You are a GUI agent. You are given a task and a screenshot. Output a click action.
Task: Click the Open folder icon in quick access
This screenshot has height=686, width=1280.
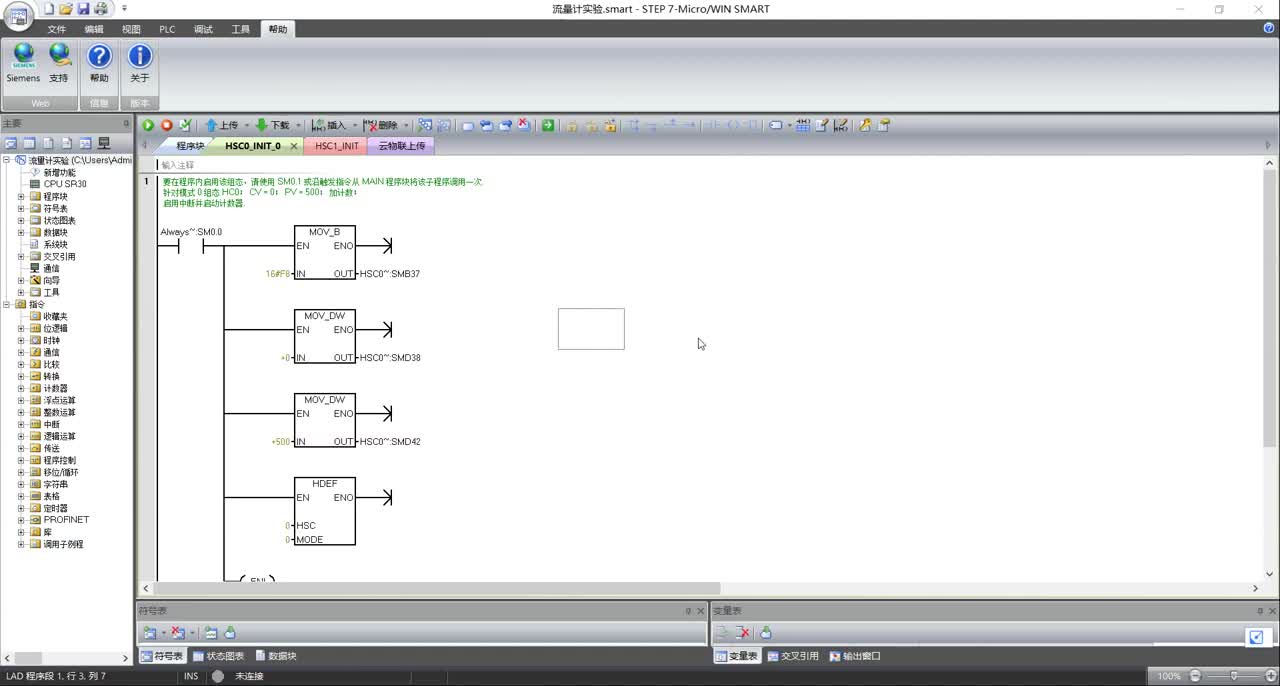(x=66, y=8)
